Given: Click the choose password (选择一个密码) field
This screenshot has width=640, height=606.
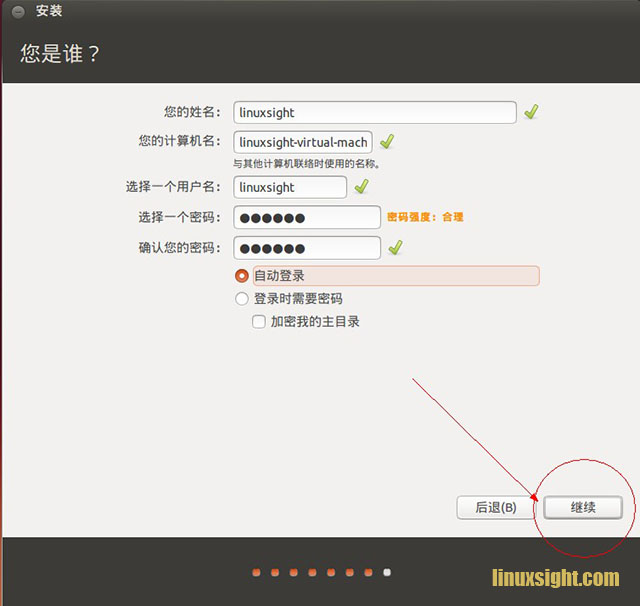Looking at the screenshot, I should [x=307, y=218].
